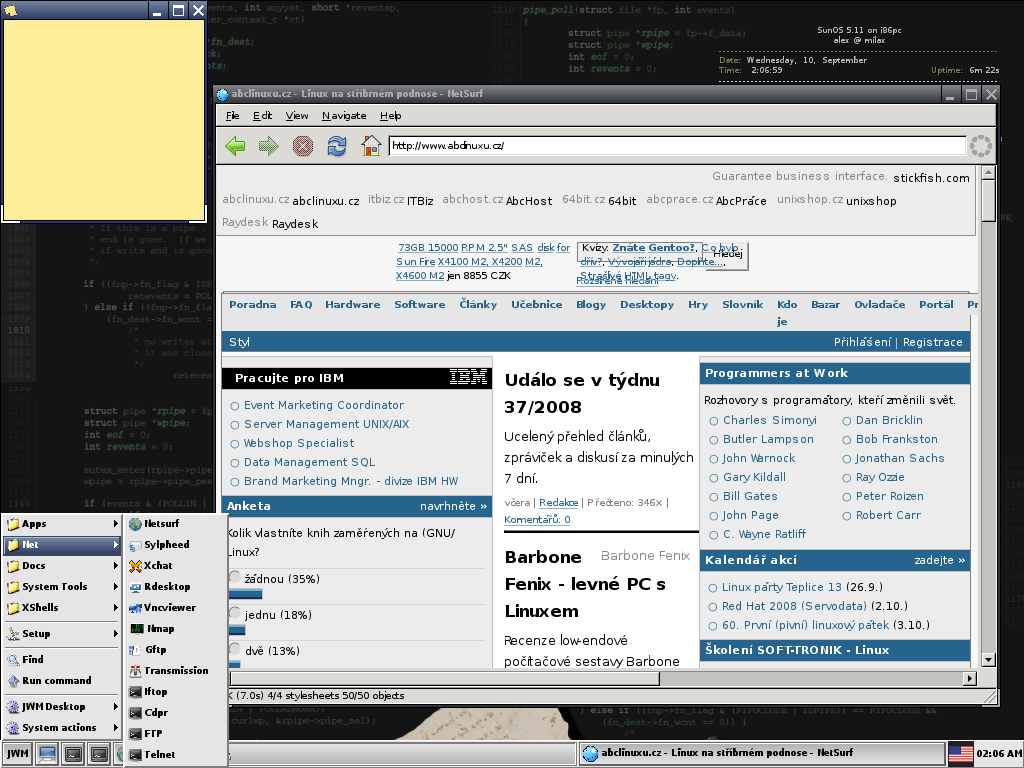Screen dimensions: 1024x768
Task: Click the NetSurf throbber activity icon
Action: coord(980,146)
